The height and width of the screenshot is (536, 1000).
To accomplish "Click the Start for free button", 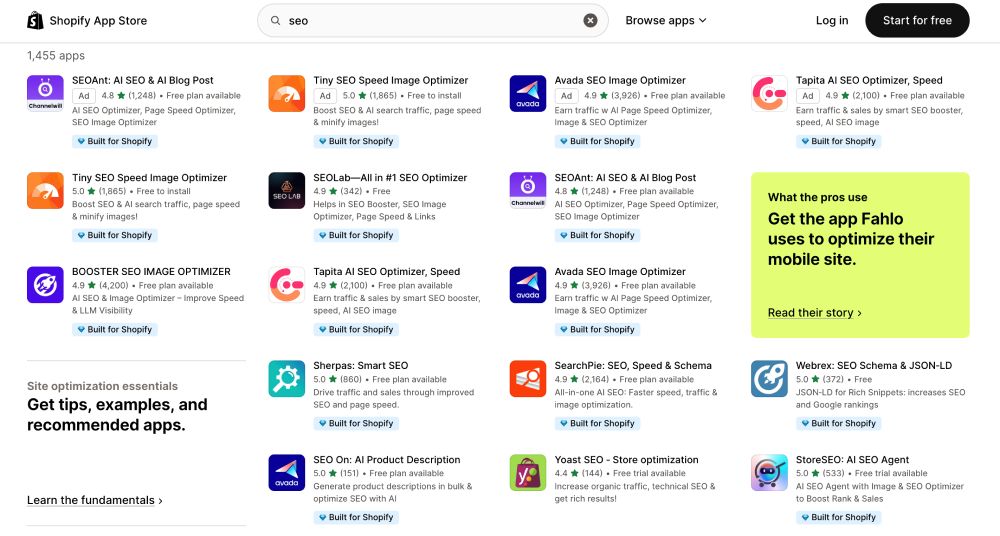I will tap(917, 20).
